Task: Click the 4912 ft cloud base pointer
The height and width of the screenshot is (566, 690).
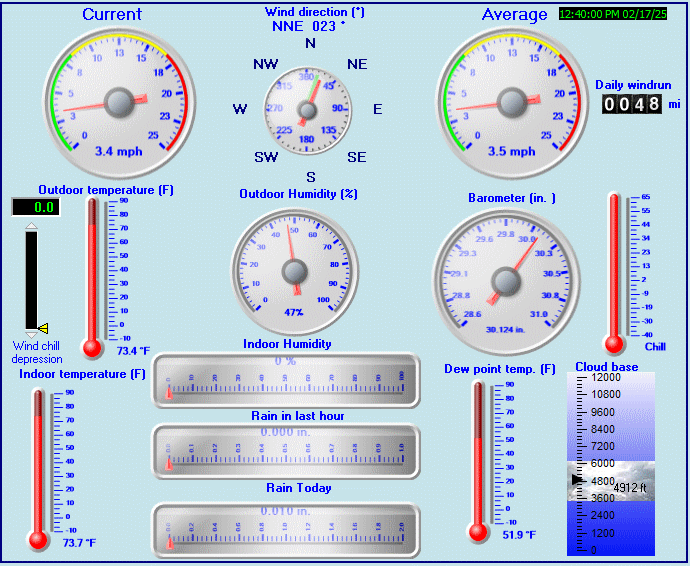Action: tap(577, 481)
